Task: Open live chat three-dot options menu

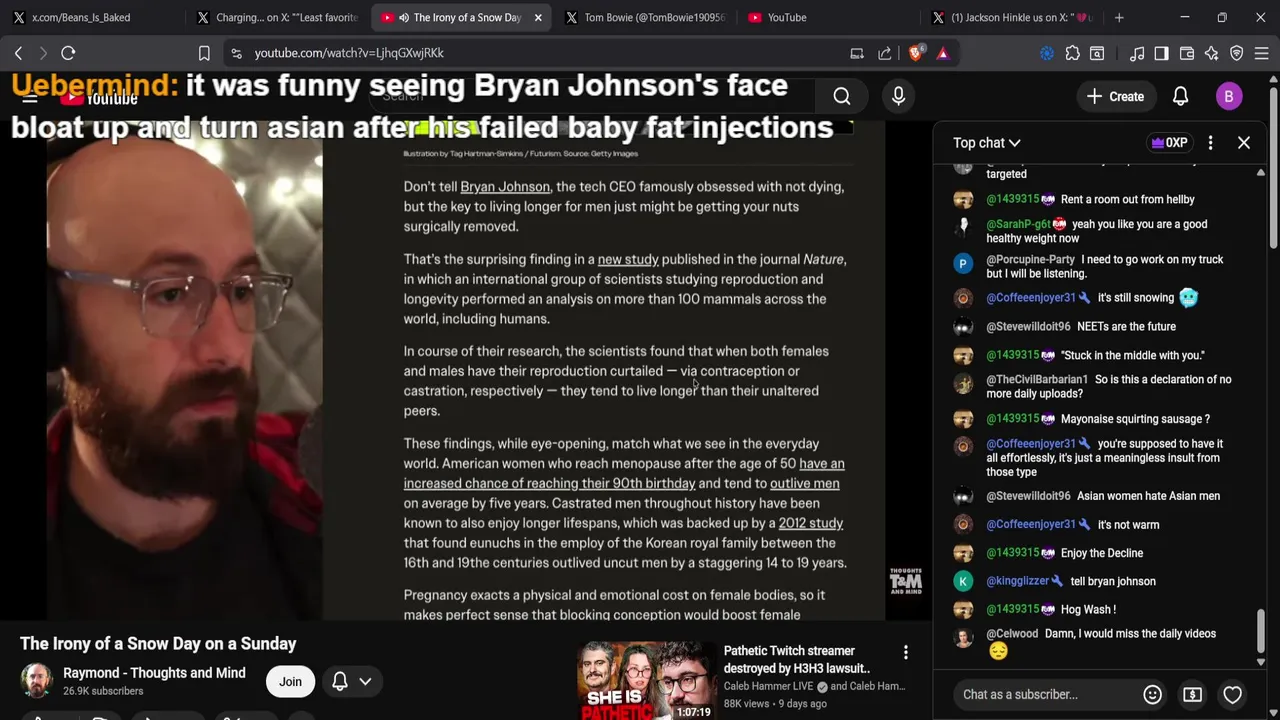Action: pyautogui.click(x=1210, y=143)
